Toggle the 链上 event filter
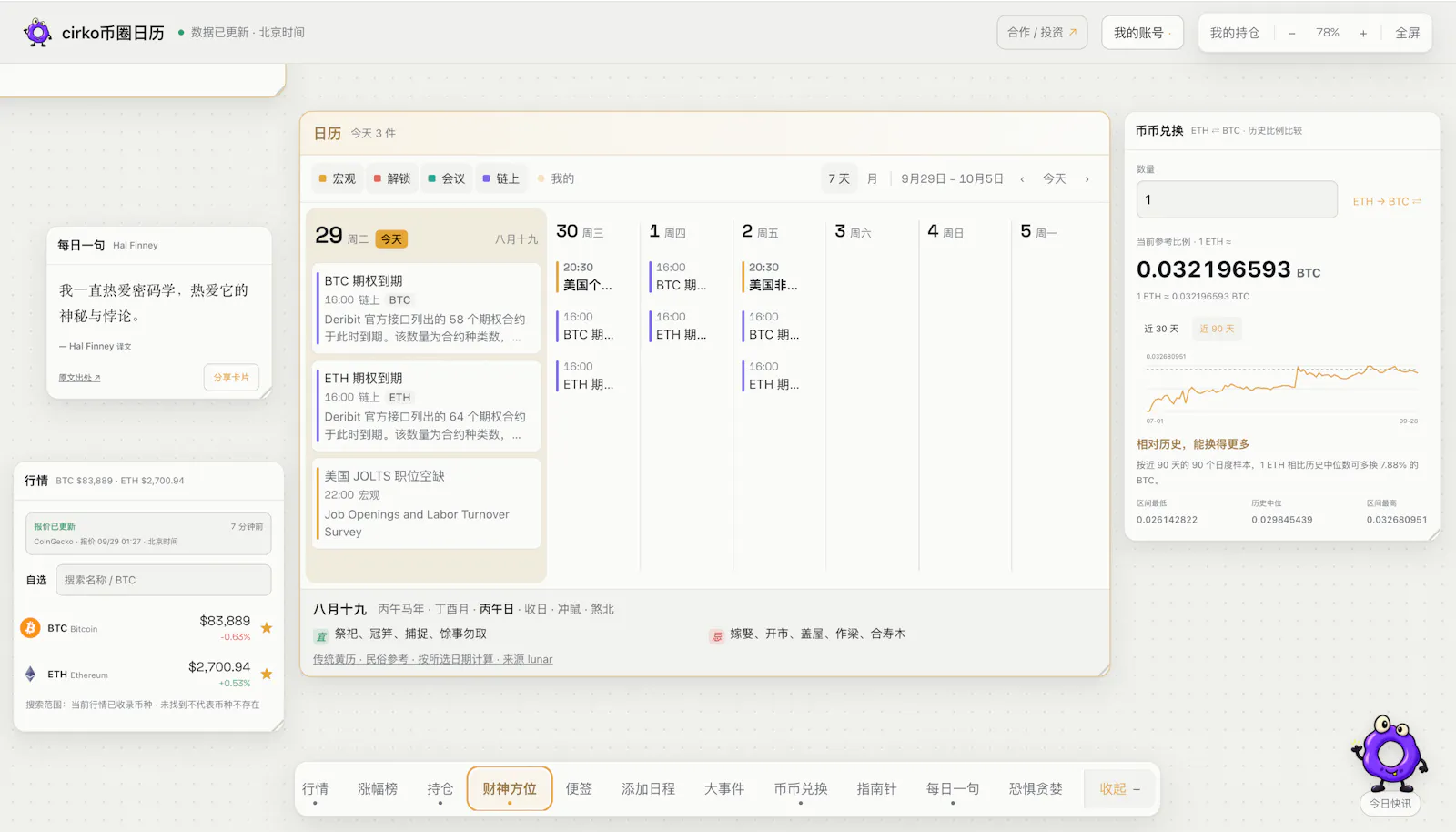The height and width of the screenshot is (832, 1456). (501, 178)
